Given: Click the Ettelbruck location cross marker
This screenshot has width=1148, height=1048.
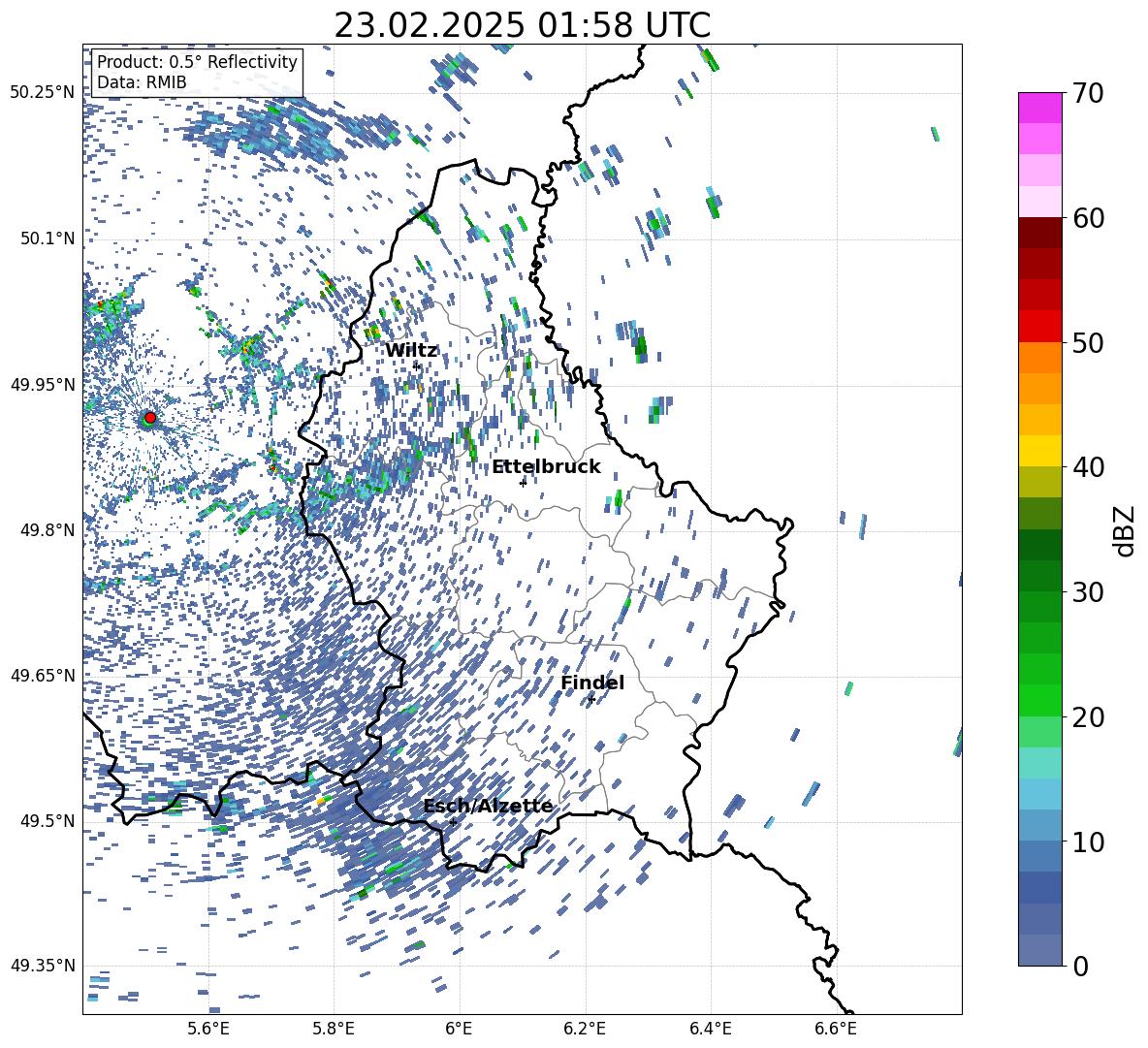Looking at the screenshot, I should pos(523,482).
